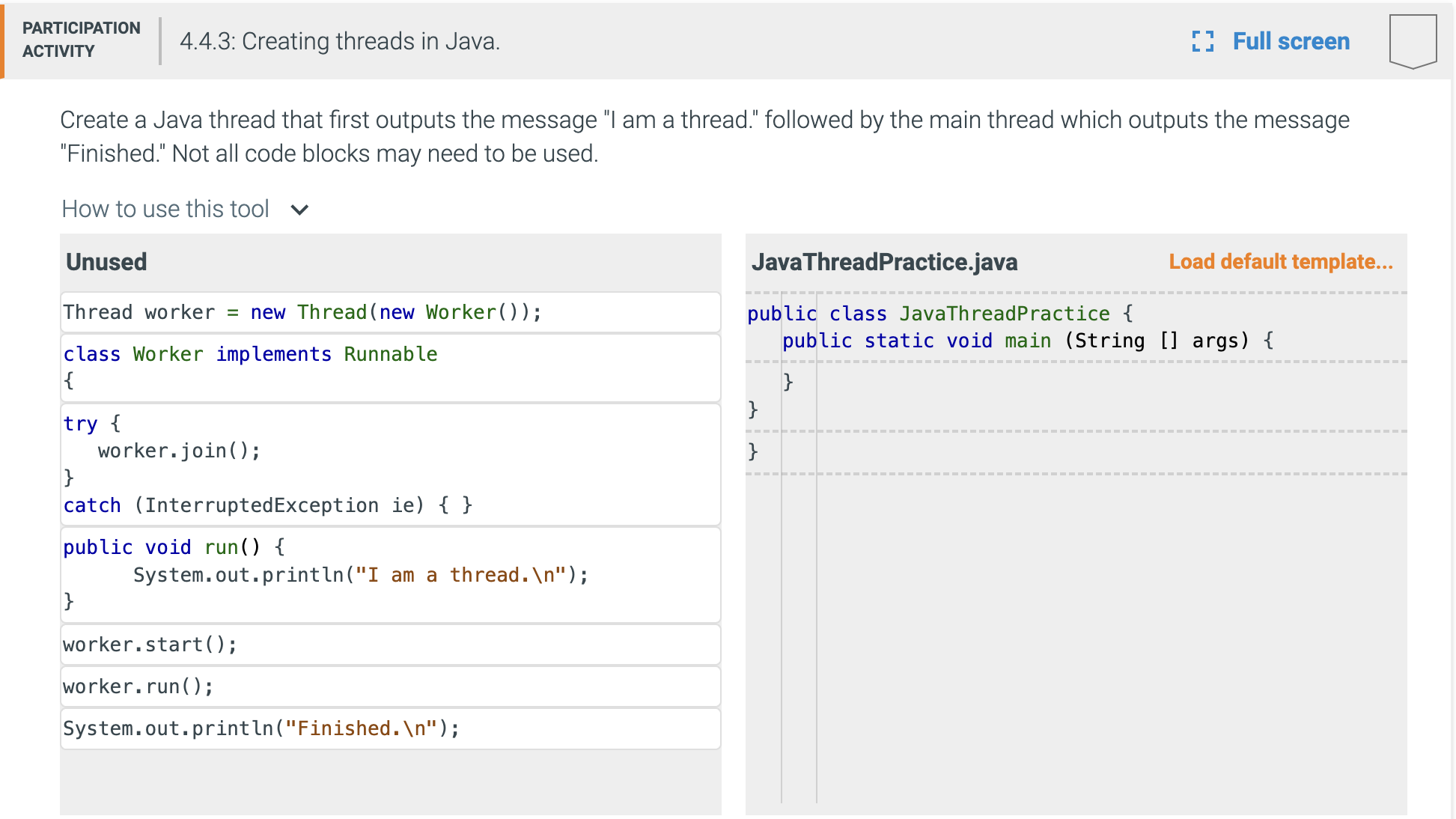Click the Full screen link
Viewport: 1456px width, 819px height.
pyautogui.click(x=1289, y=41)
